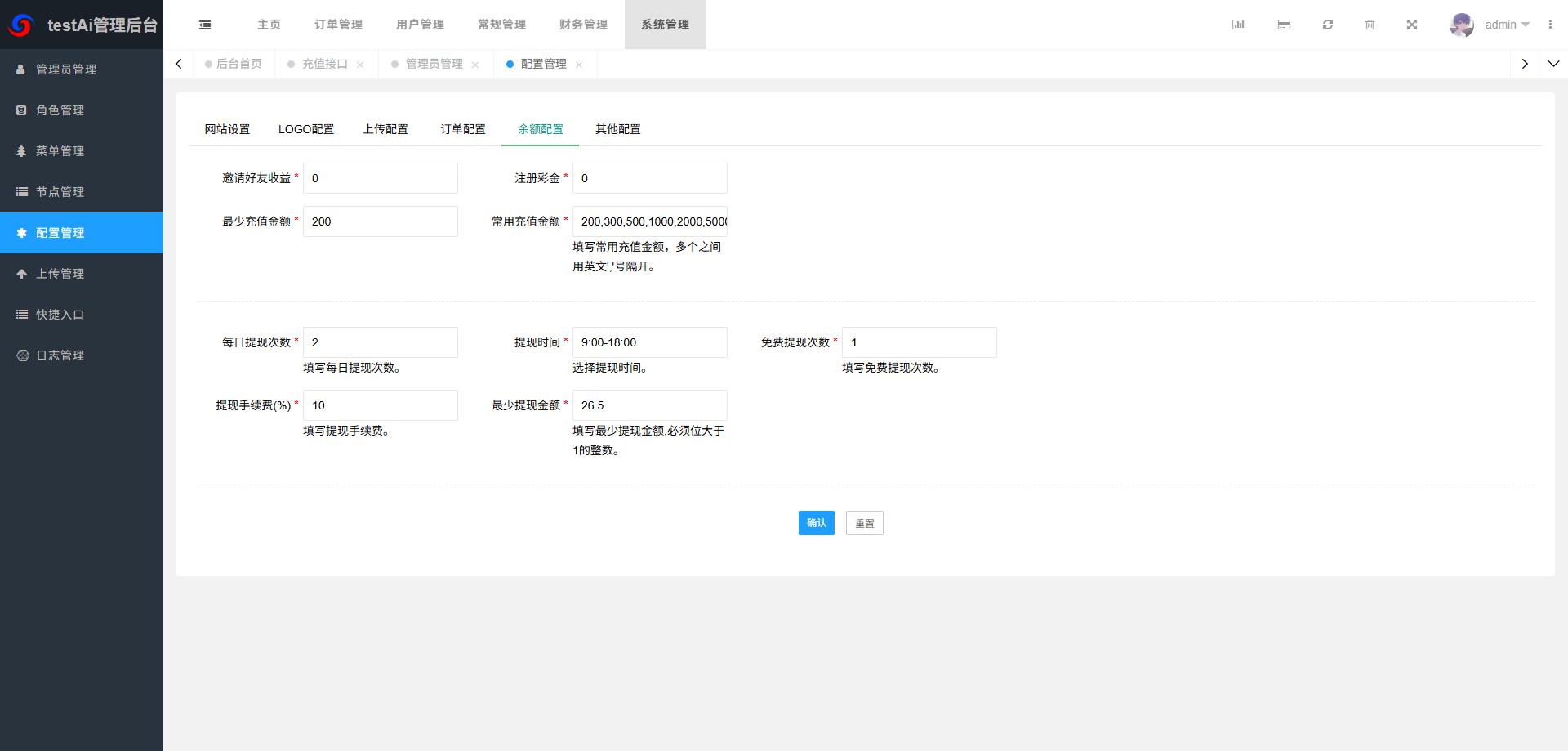This screenshot has height=751, width=1568.
Task: Open the statistics bar-chart icon
Action: click(1238, 25)
